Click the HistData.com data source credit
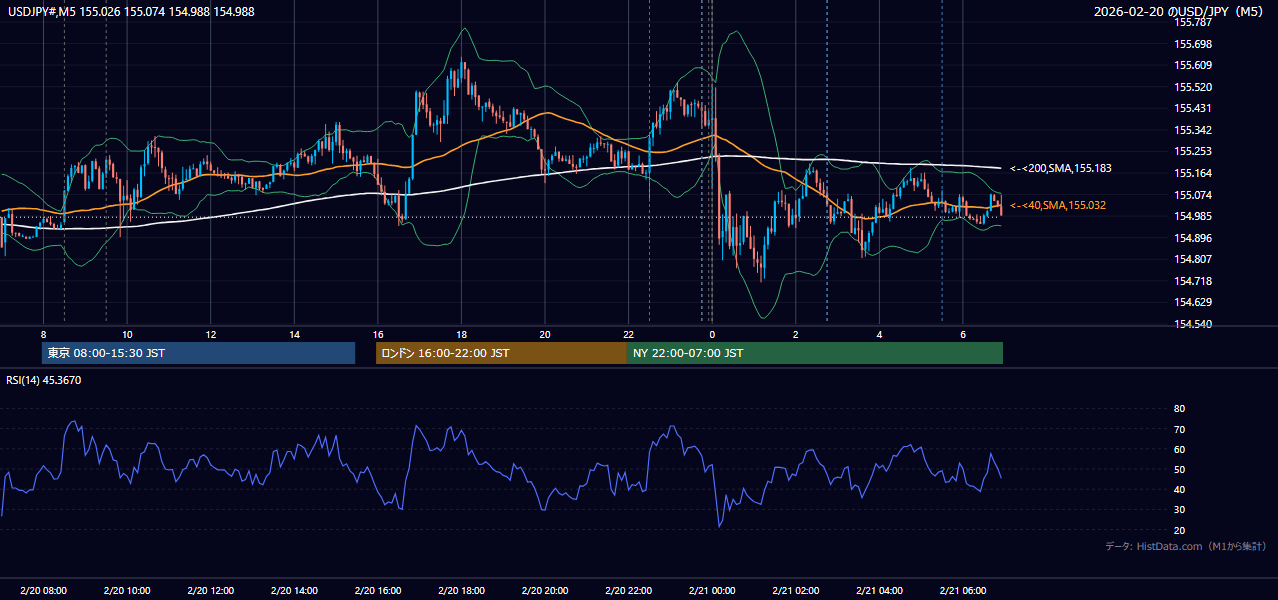This screenshot has height=600, width=1278. click(1185, 546)
